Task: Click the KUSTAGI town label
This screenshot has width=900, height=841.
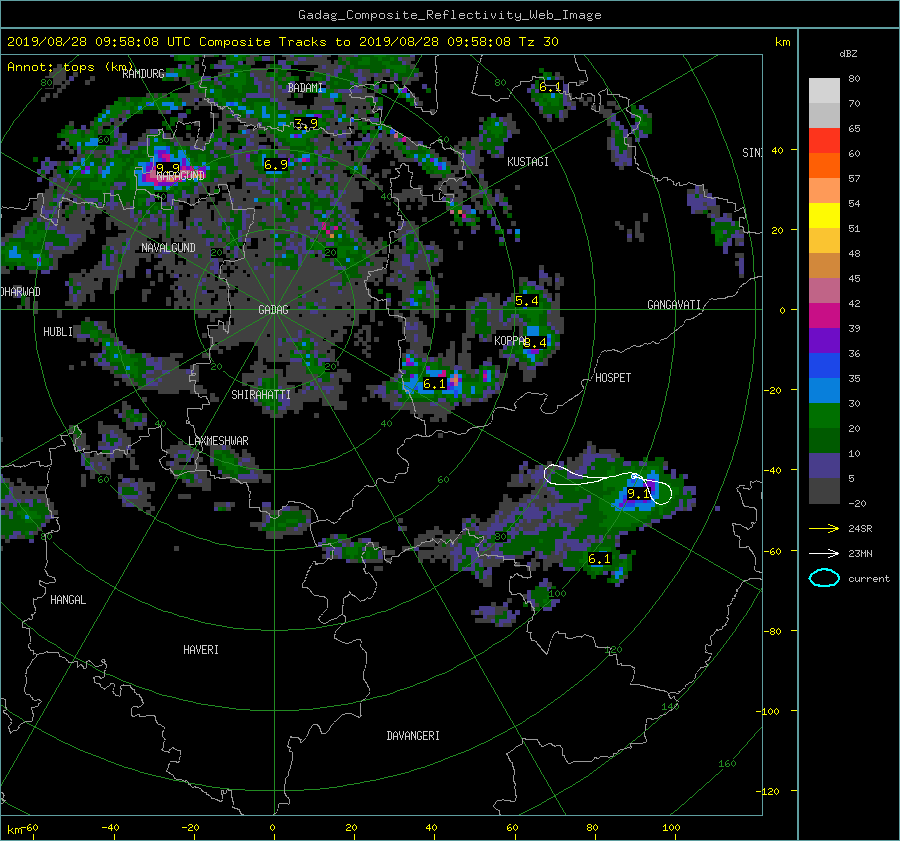Action: (527, 162)
